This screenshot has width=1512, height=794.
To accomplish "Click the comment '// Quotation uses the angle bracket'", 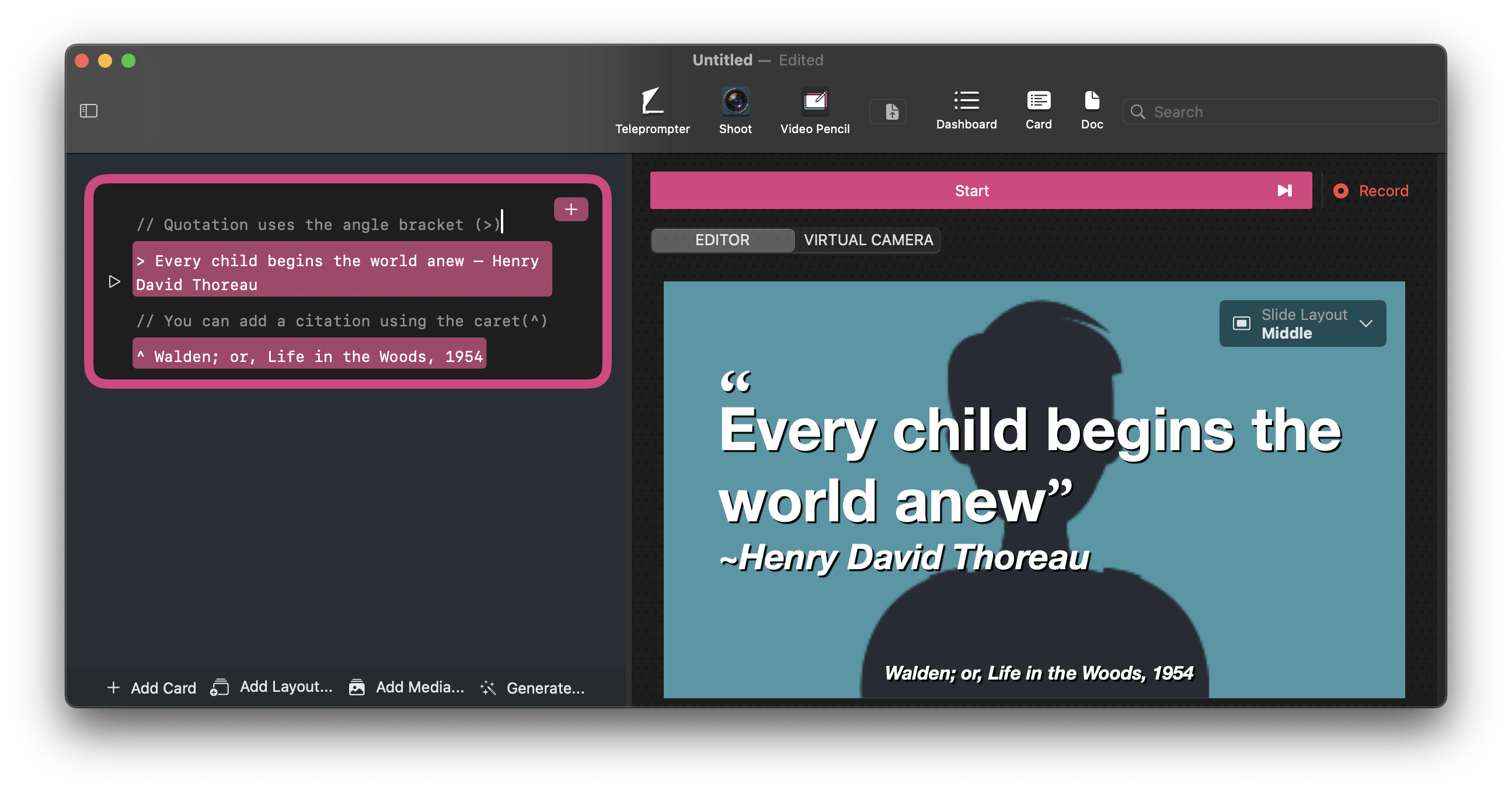I will [x=318, y=224].
